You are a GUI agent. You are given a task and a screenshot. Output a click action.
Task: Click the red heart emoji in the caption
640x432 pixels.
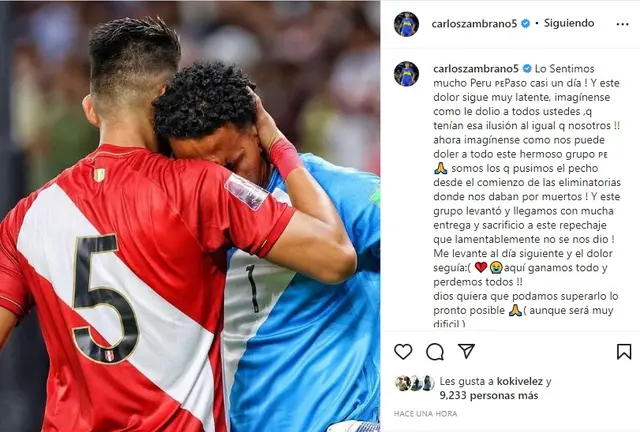click(481, 267)
